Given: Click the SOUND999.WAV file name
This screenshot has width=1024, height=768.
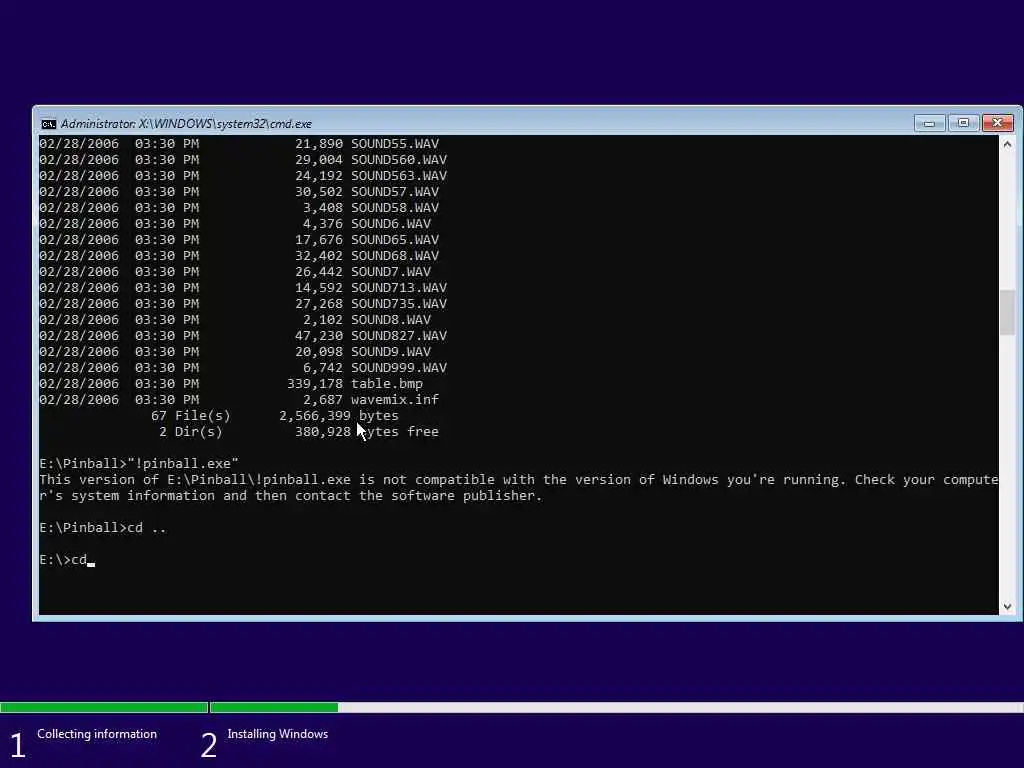Looking at the screenshot, I should click(x=399, y=368).
